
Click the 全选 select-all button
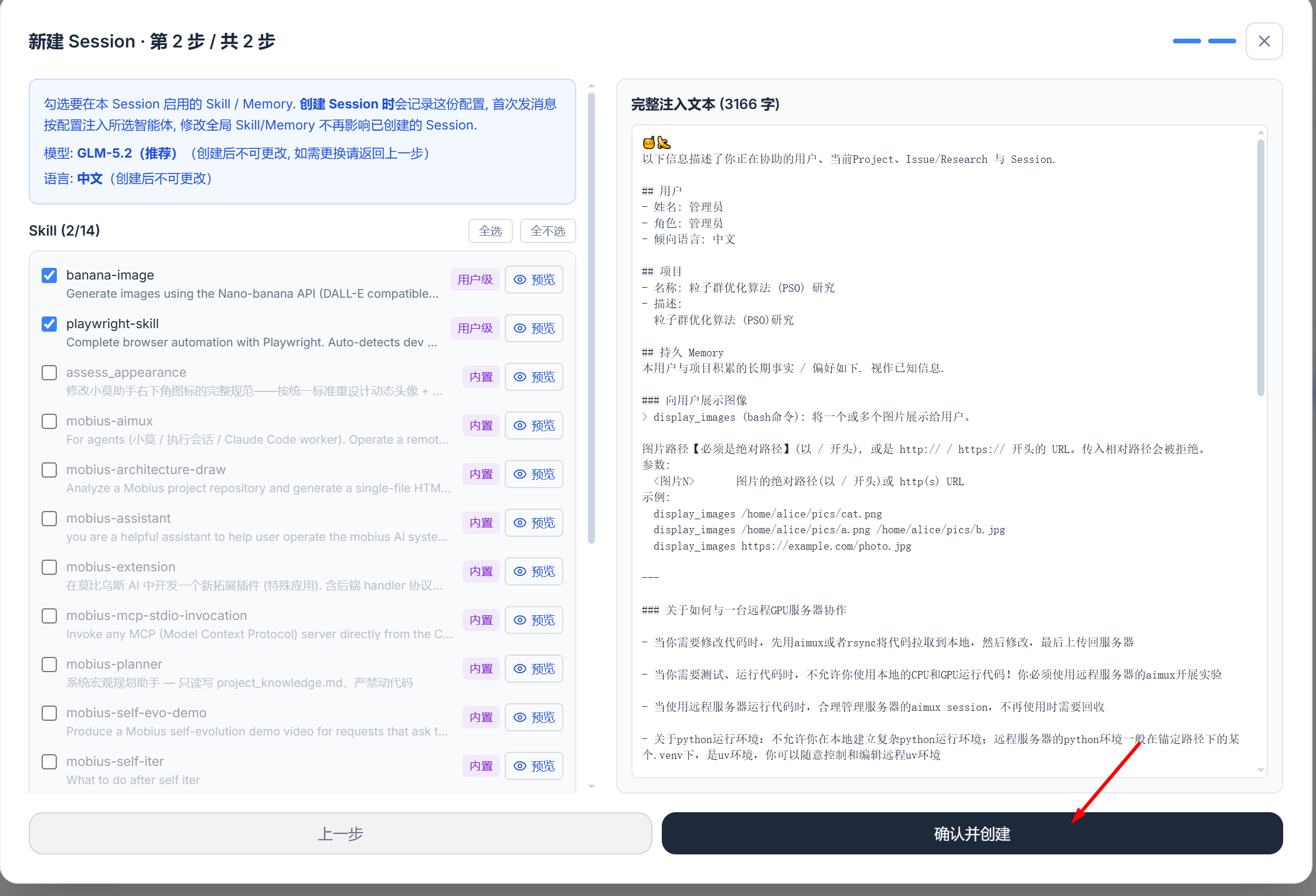491,231
